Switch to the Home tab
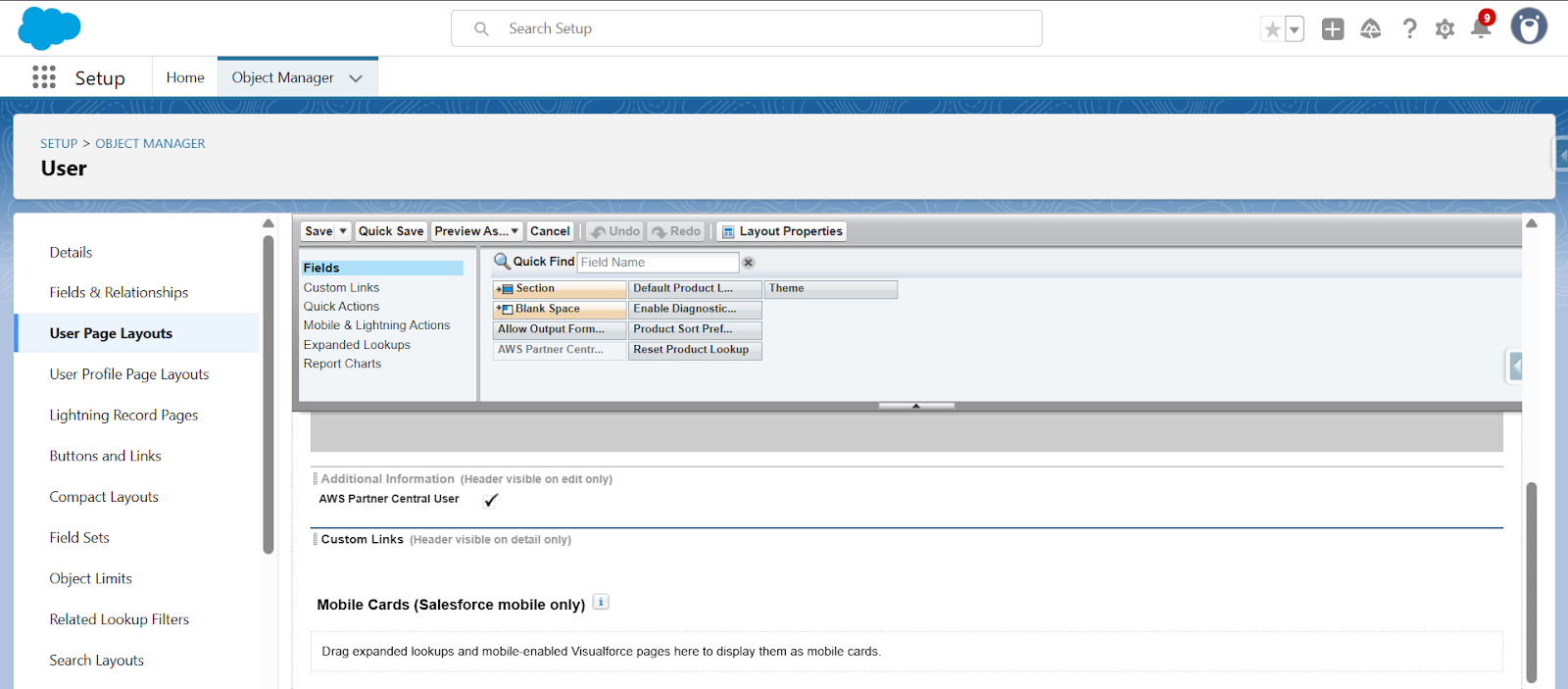 185,77
